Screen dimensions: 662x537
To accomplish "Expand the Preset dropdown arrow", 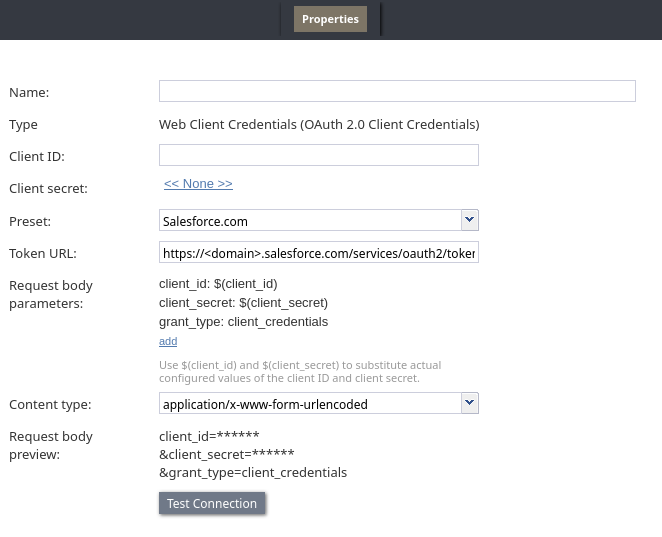I will pos(469,220).
